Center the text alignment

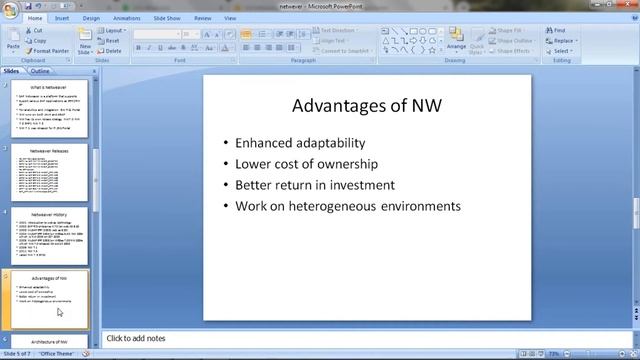click(257, 48)
